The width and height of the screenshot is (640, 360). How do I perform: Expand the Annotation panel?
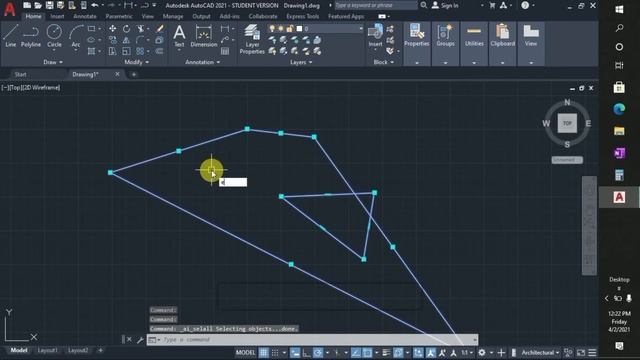(202, 62)
